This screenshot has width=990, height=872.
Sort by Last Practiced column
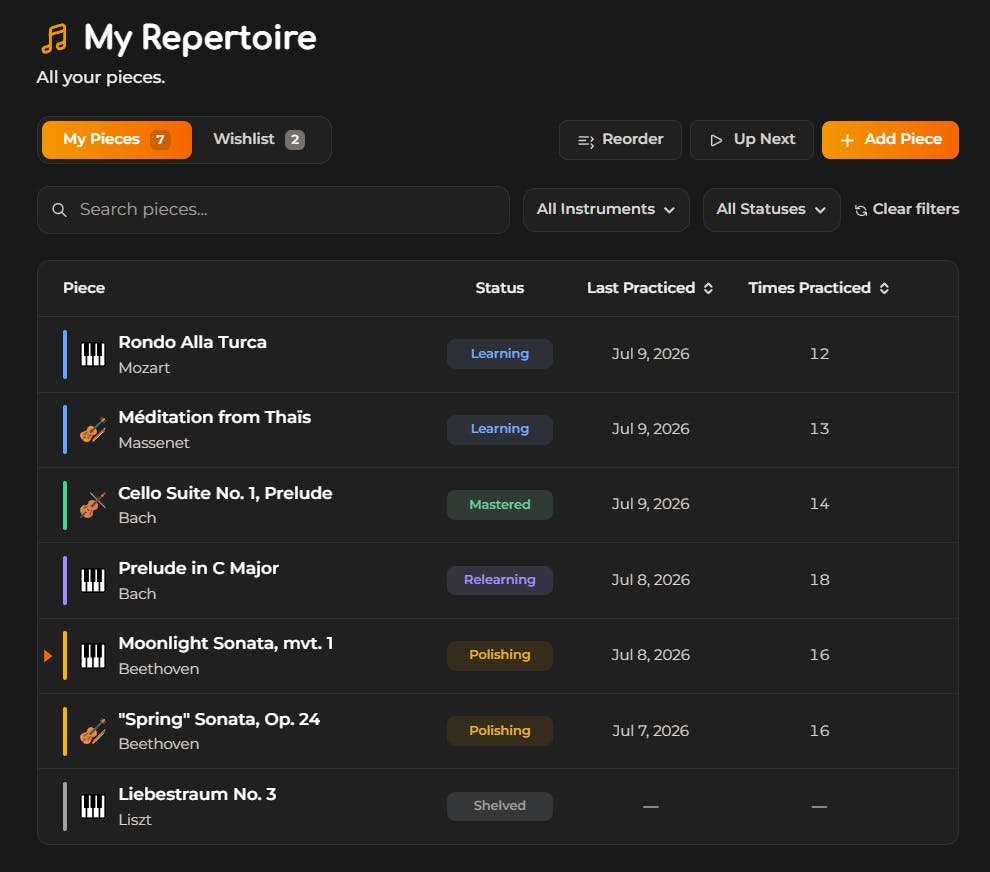click(x=650, y=288)
